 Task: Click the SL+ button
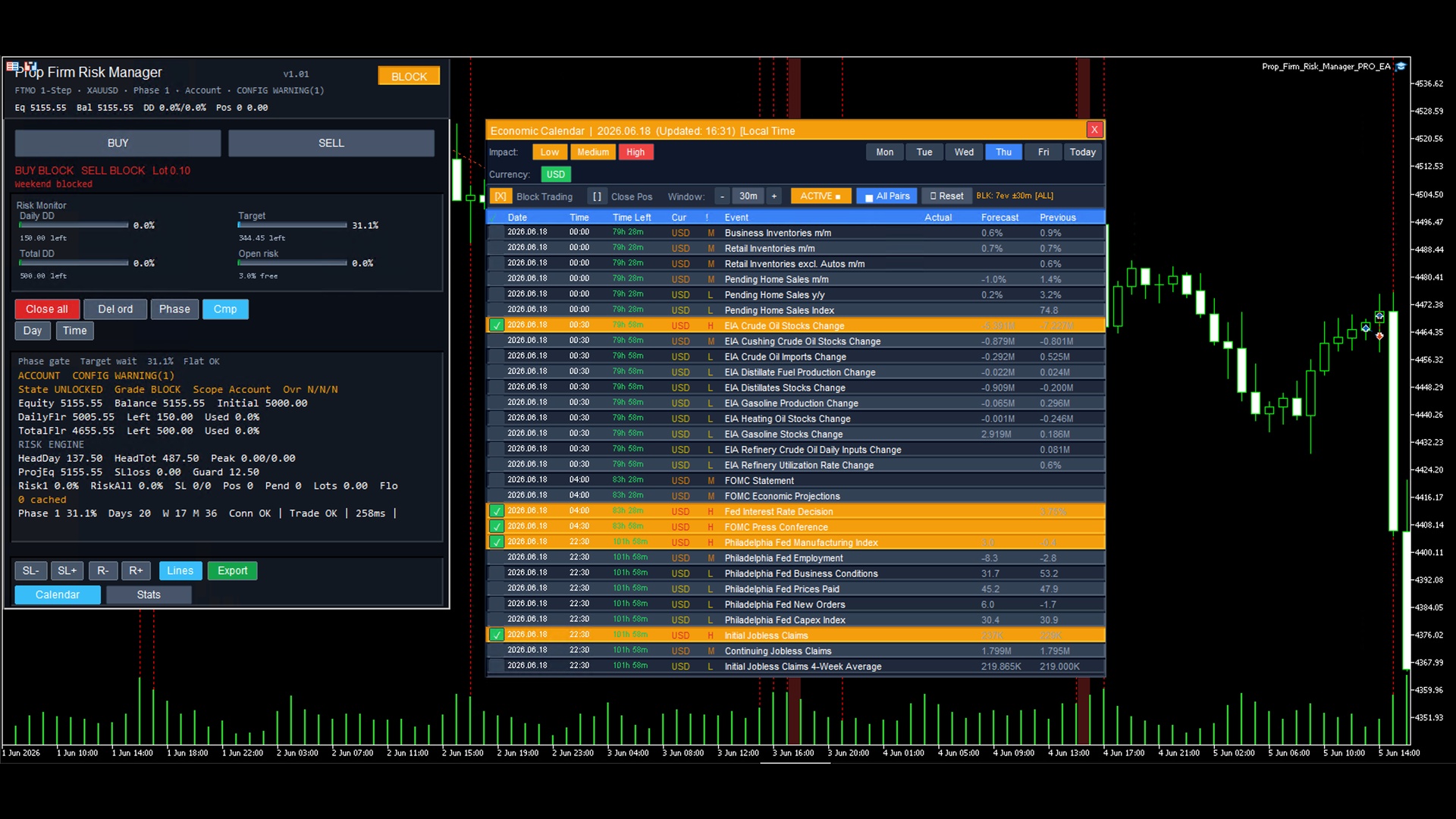point(67,571)
